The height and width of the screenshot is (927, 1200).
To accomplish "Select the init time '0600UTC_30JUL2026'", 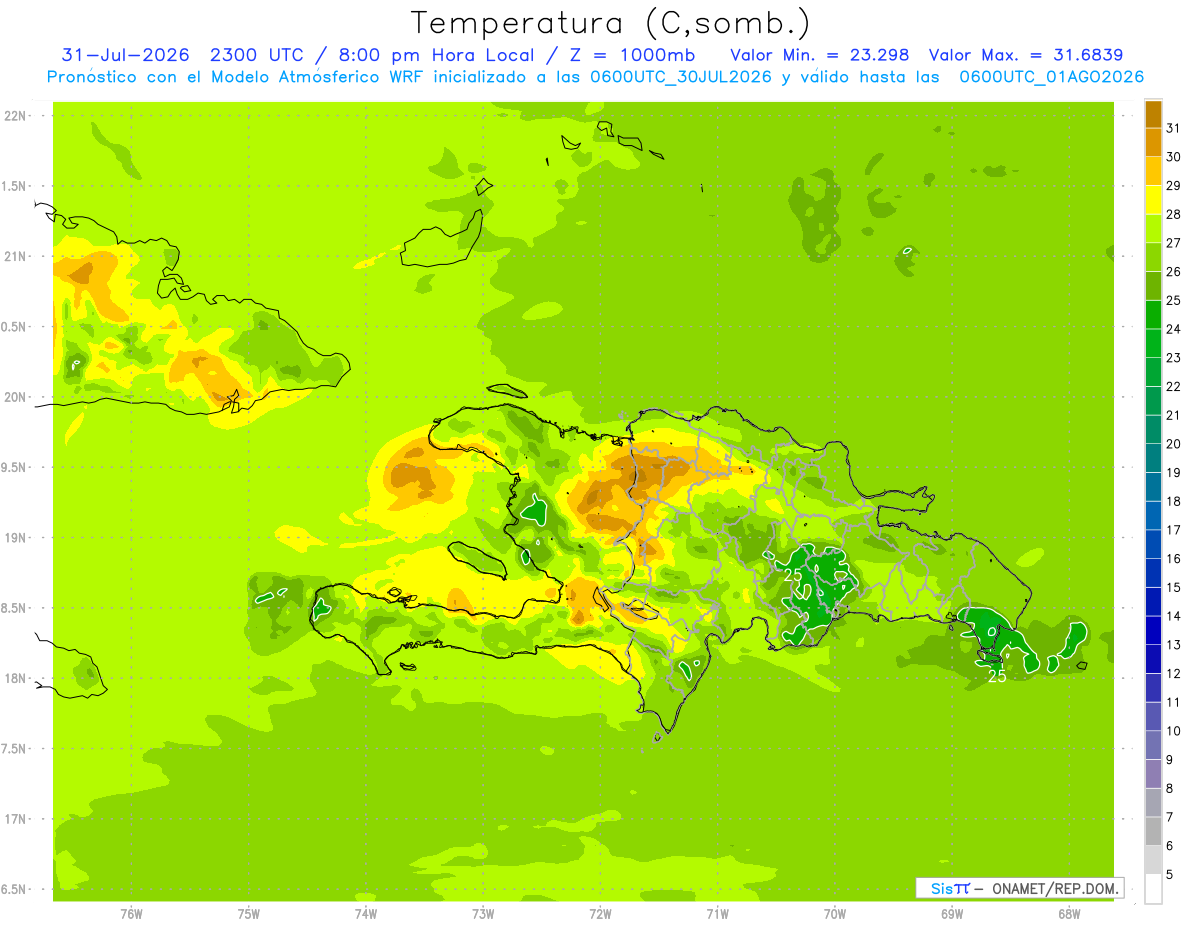I will point(681,77).
